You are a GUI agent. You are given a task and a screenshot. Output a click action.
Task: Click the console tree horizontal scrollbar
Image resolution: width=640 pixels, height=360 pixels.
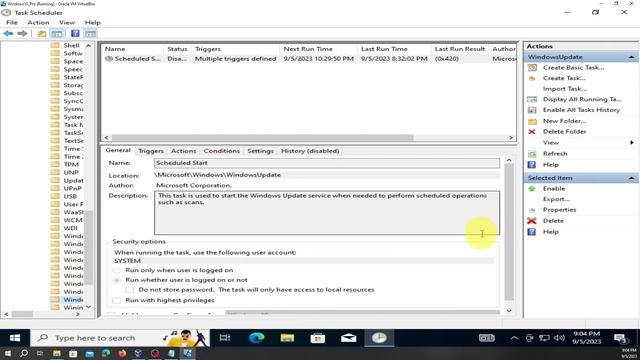pos(22,314)
